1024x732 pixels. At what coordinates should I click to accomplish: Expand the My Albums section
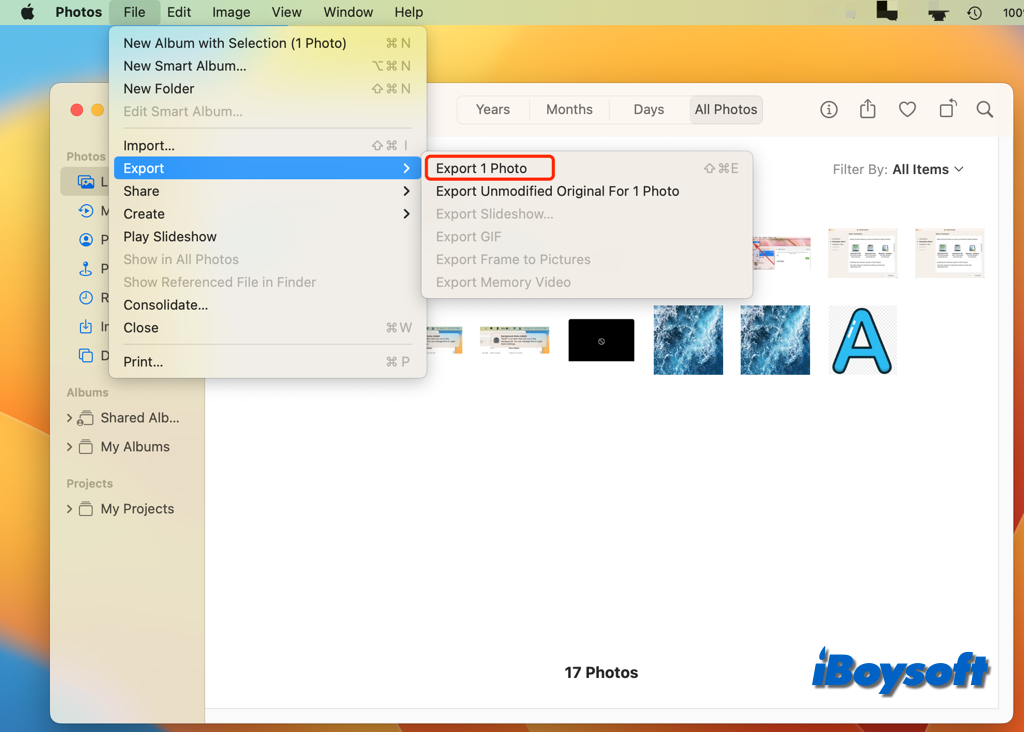[71, 447]
